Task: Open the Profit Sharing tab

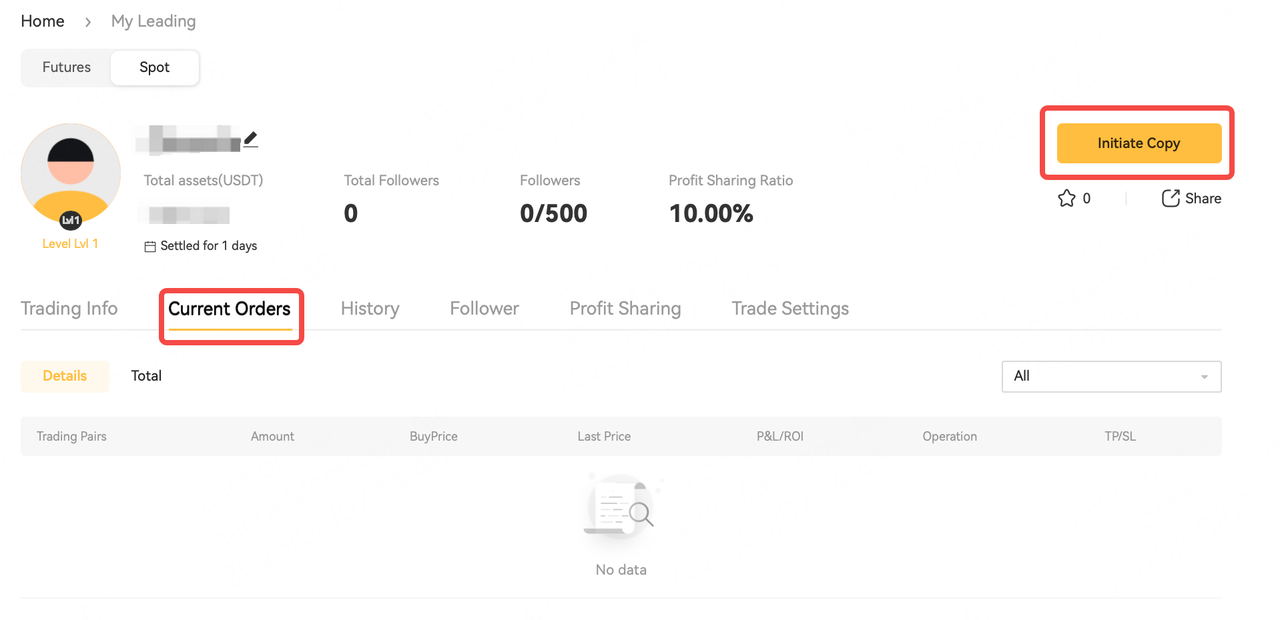Action: tap(625, 308)
